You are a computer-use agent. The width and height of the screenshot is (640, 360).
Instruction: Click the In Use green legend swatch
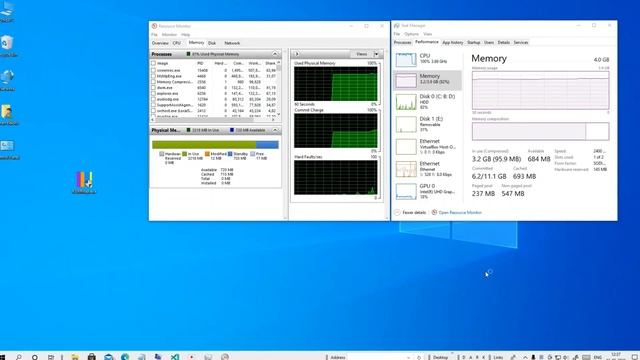(x=184, y=154)
